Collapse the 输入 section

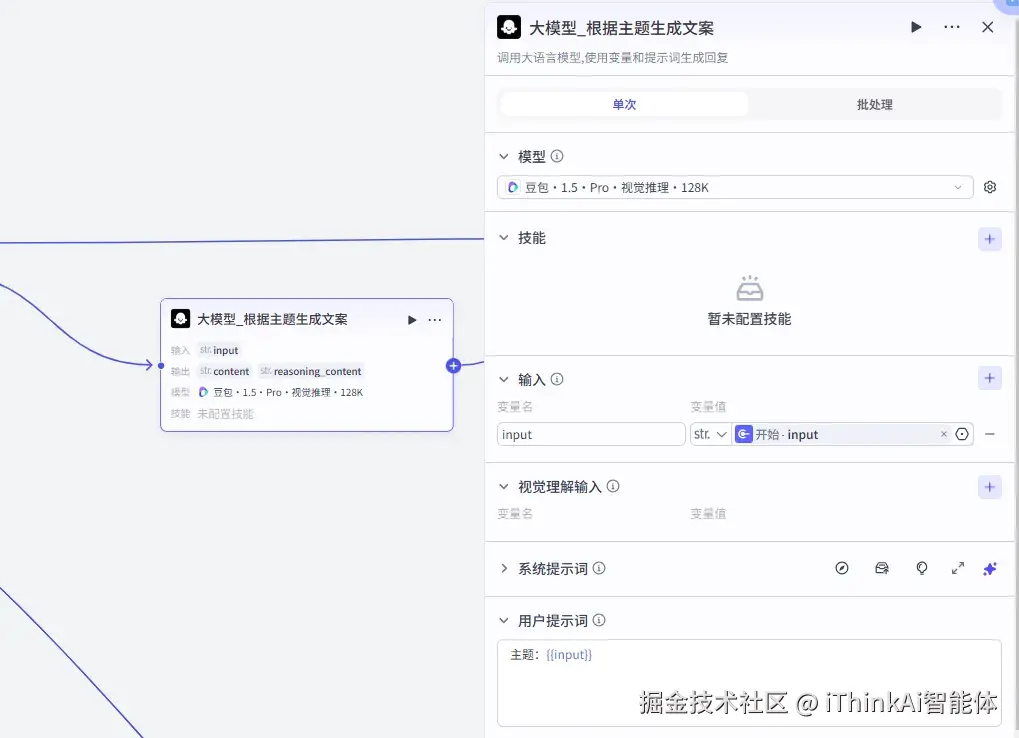pos(504,379)
